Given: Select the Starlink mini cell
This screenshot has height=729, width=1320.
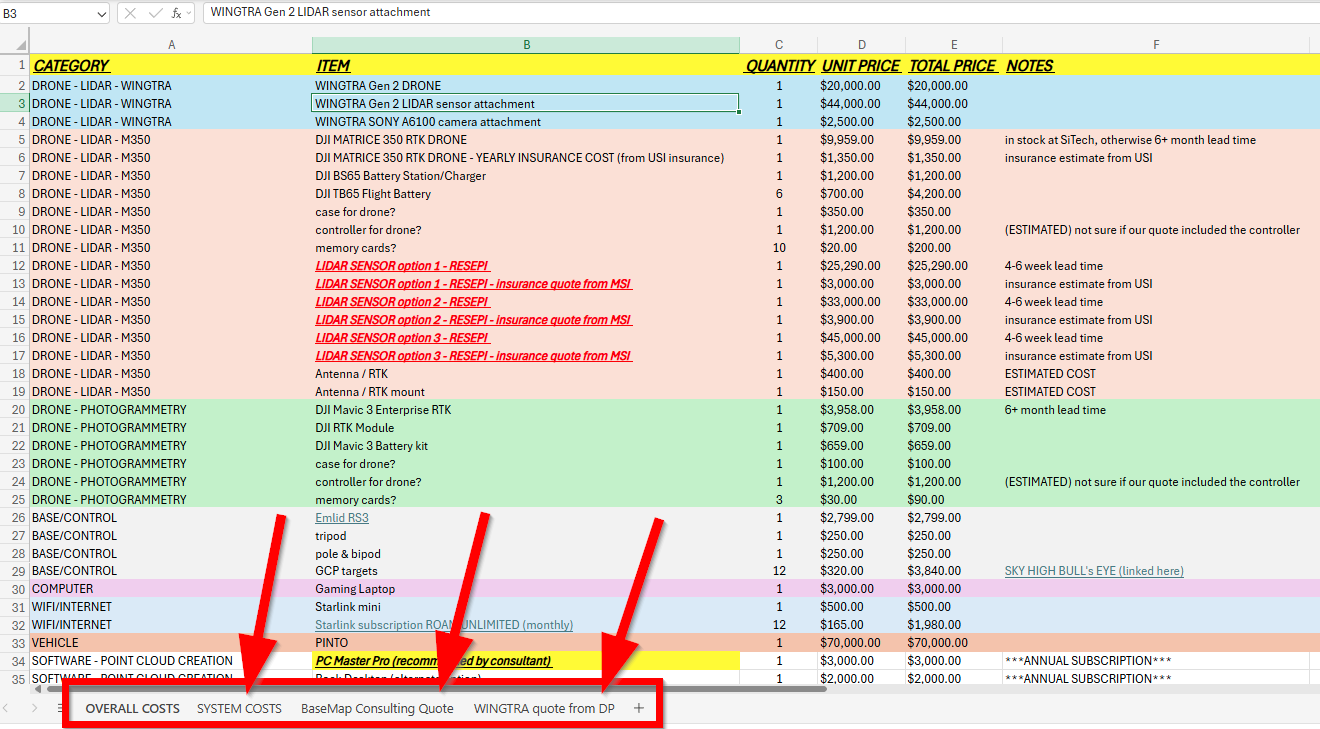Looking at the screenshot, I should click(526, 607).
